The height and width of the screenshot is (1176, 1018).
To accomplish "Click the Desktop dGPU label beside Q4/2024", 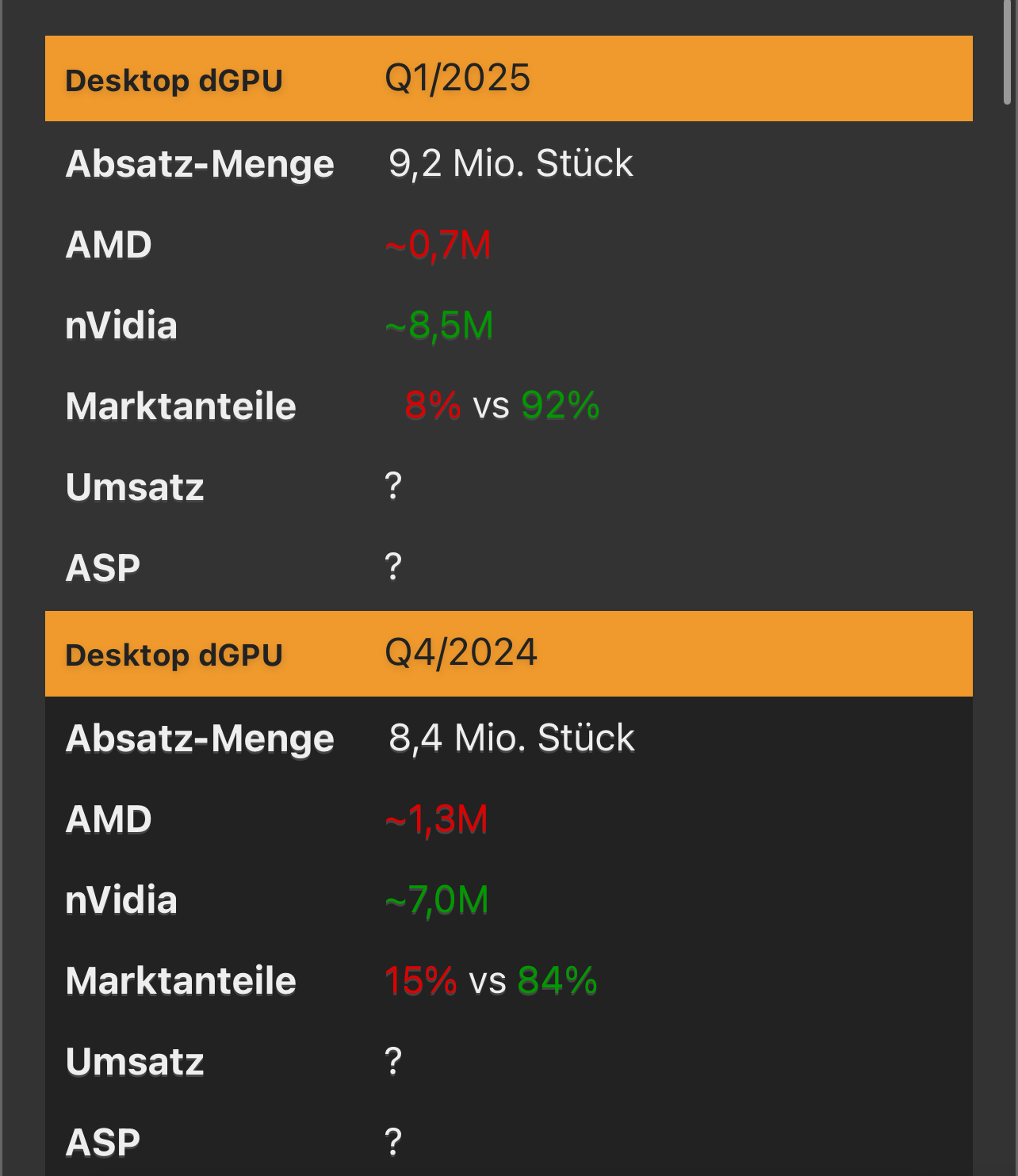I will point(174,655).
